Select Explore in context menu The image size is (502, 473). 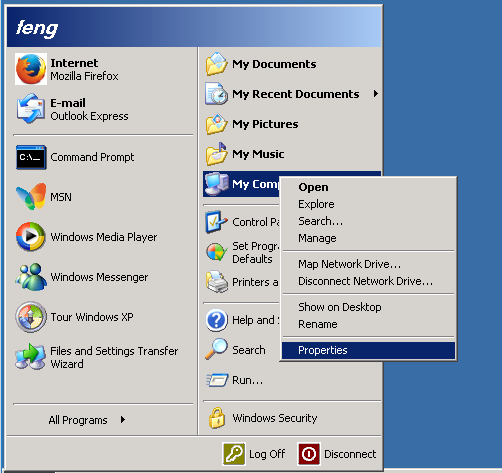pos(316,204)
